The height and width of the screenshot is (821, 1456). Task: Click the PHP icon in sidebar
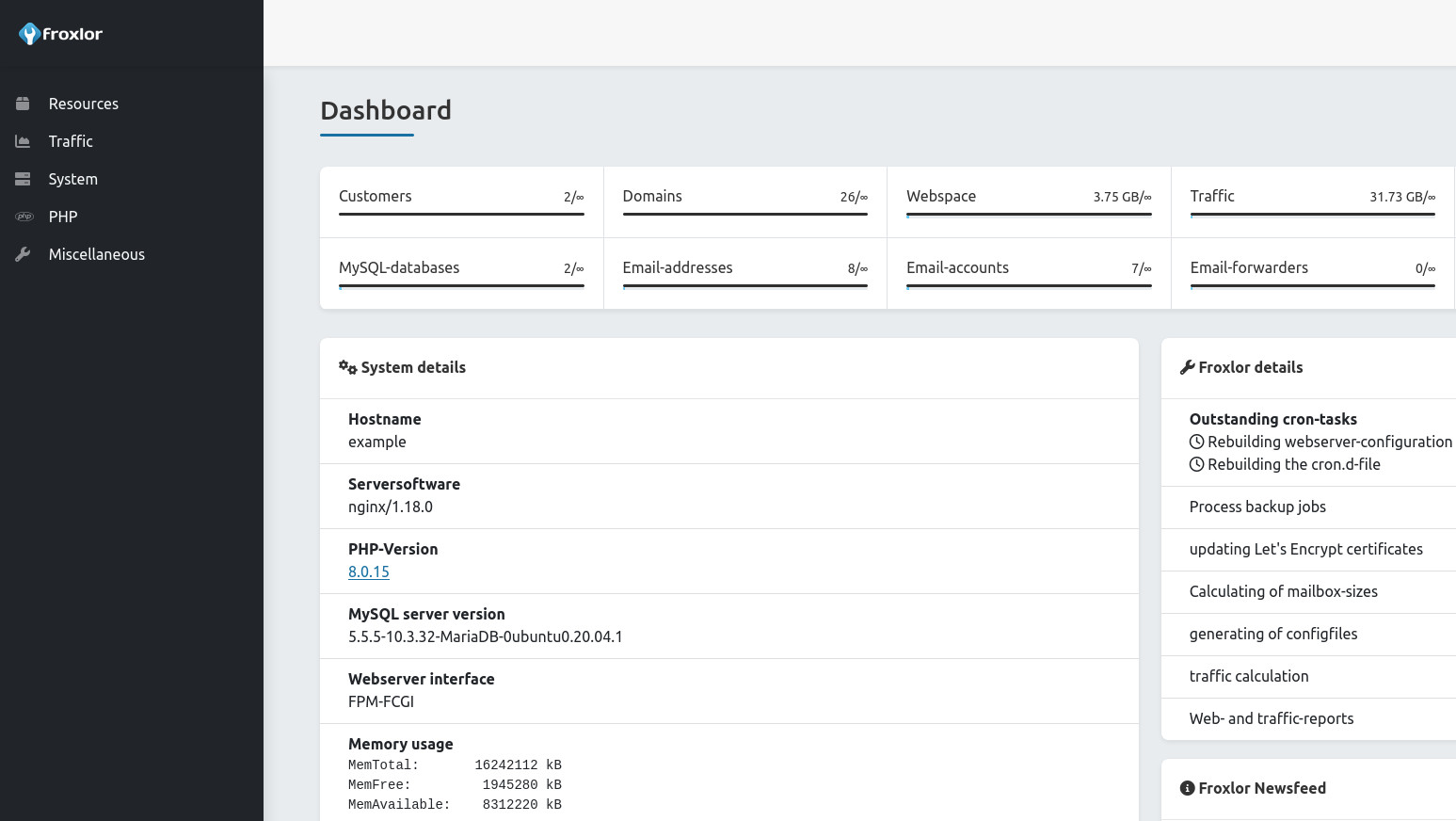pyautogui.click(x=24, y=217)
